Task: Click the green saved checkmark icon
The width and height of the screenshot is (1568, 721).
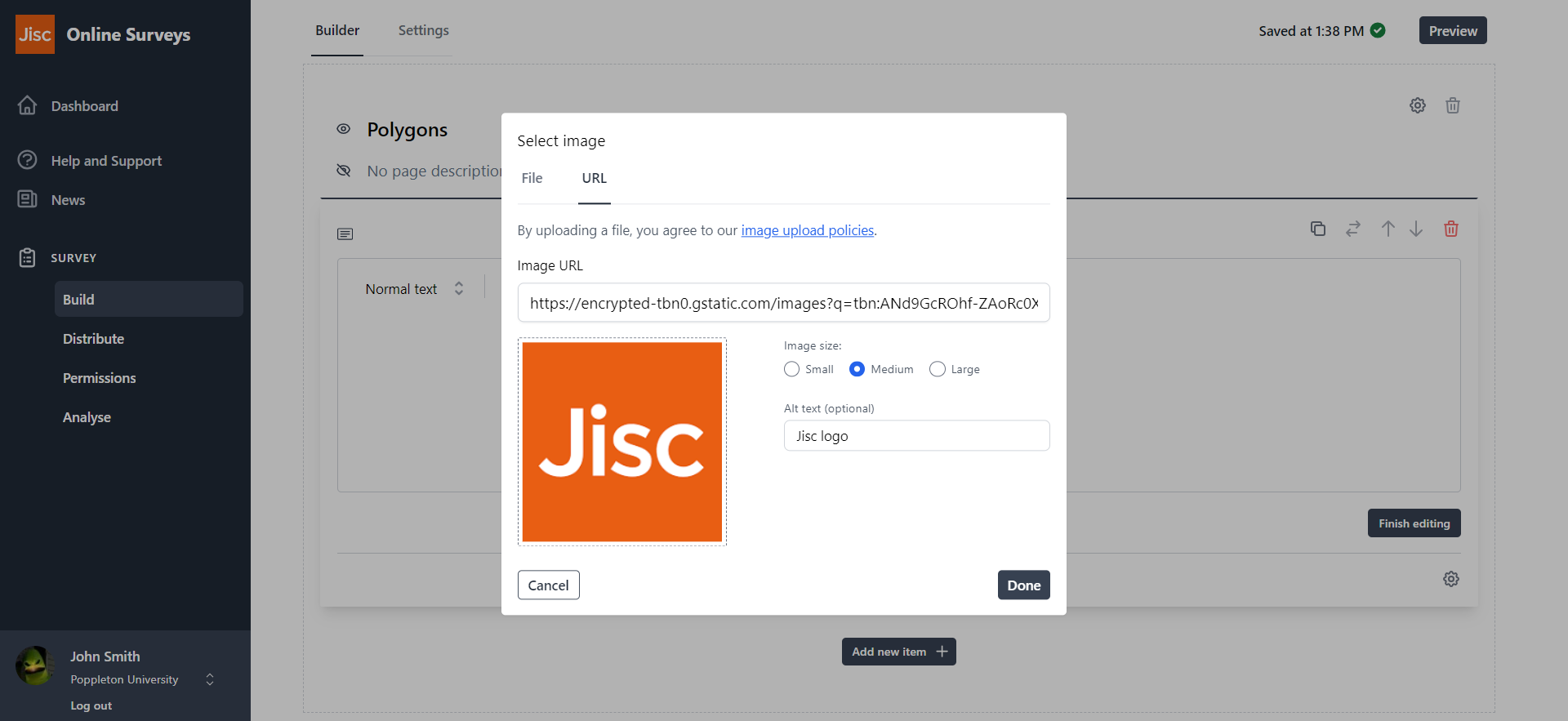Action: 1378,30
